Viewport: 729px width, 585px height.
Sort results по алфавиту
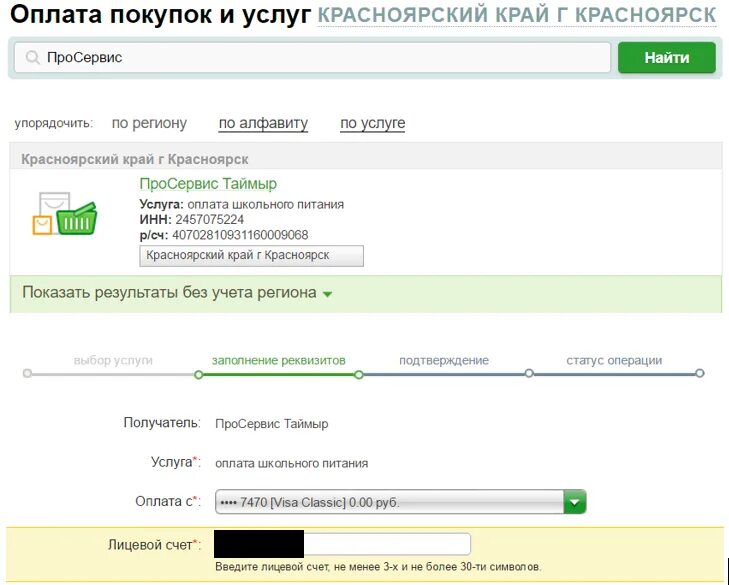click(263, 123)
